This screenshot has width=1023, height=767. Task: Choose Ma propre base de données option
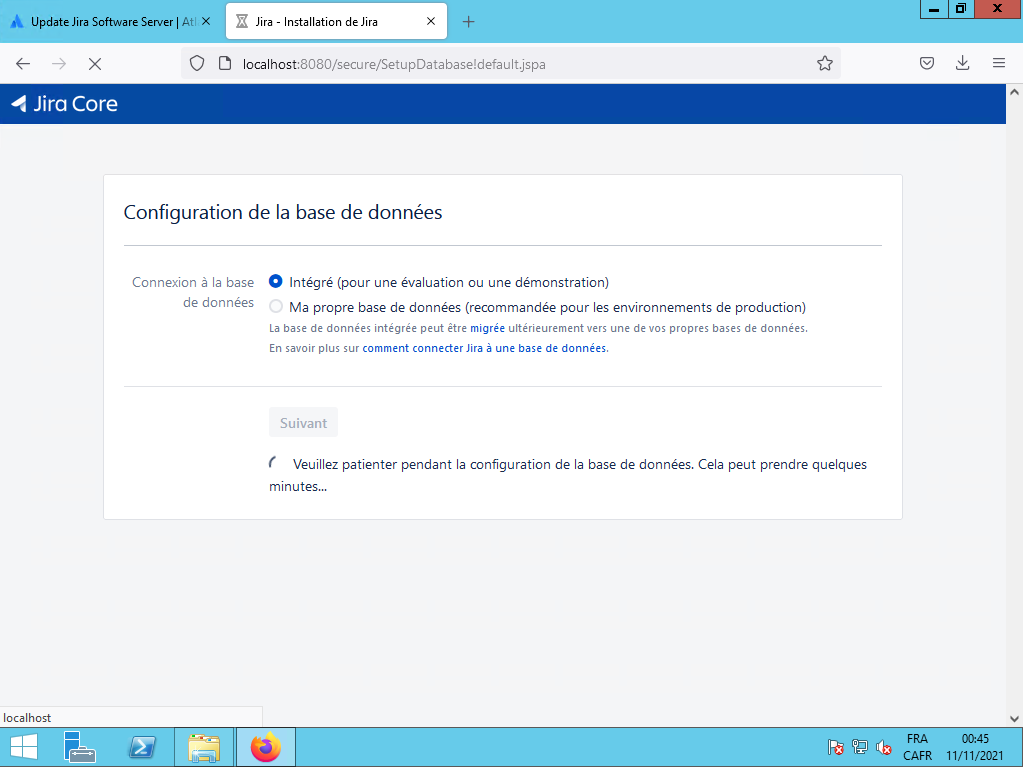pyautogui.click(x=276, y=306)
